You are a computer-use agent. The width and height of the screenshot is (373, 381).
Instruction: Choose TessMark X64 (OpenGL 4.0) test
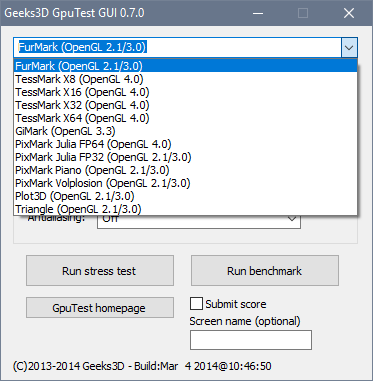[x=186, y=118]
